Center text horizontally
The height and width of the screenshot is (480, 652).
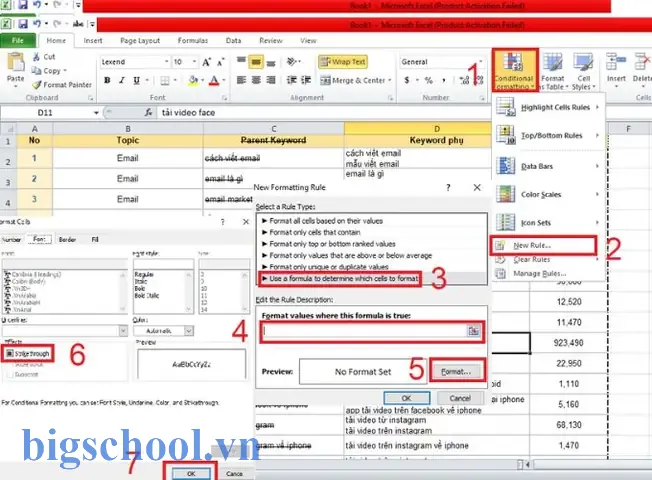click(x=256, y=80)
